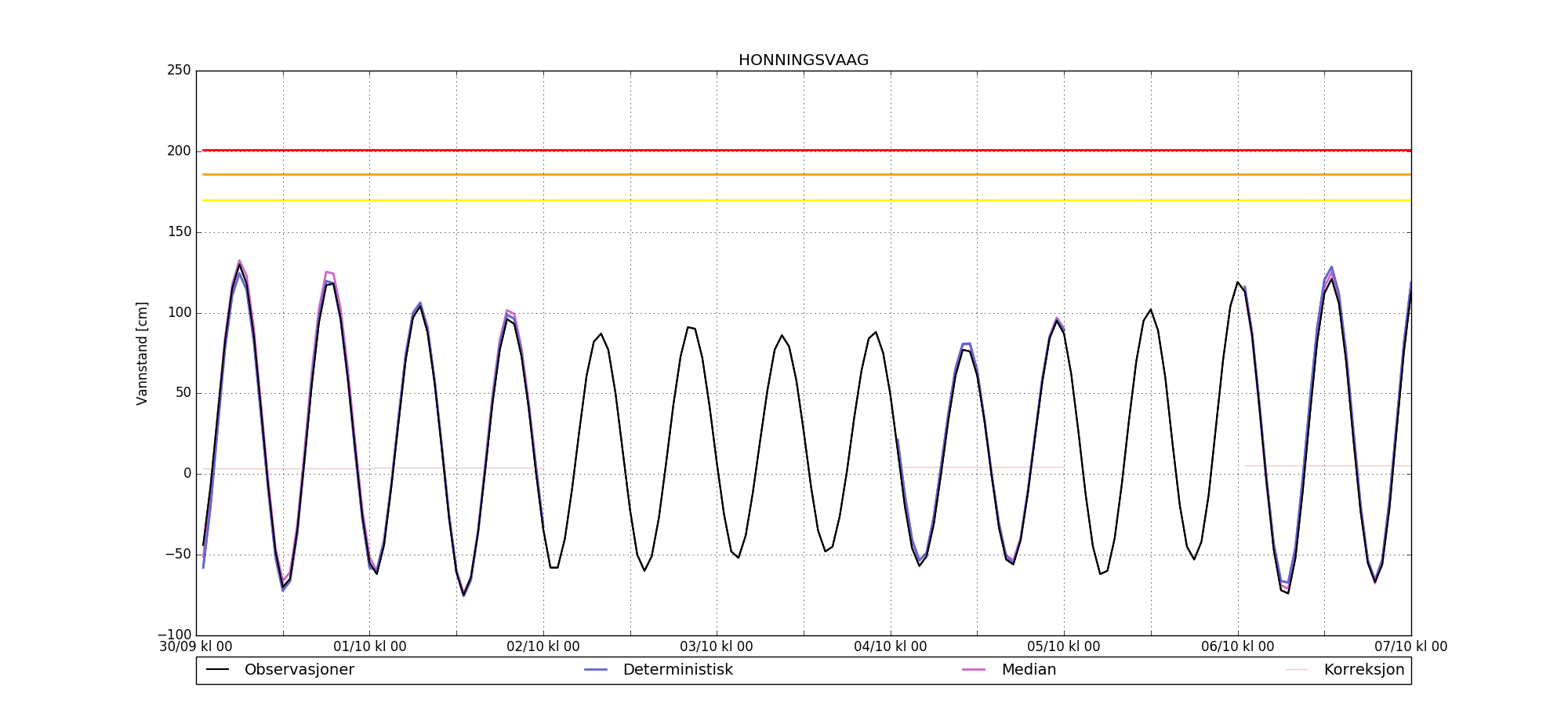Click the 02/10 kl 00 x-axis label
Image resolution: width=1568 pixels, height=706 pixels.
(x=543, y=647)
